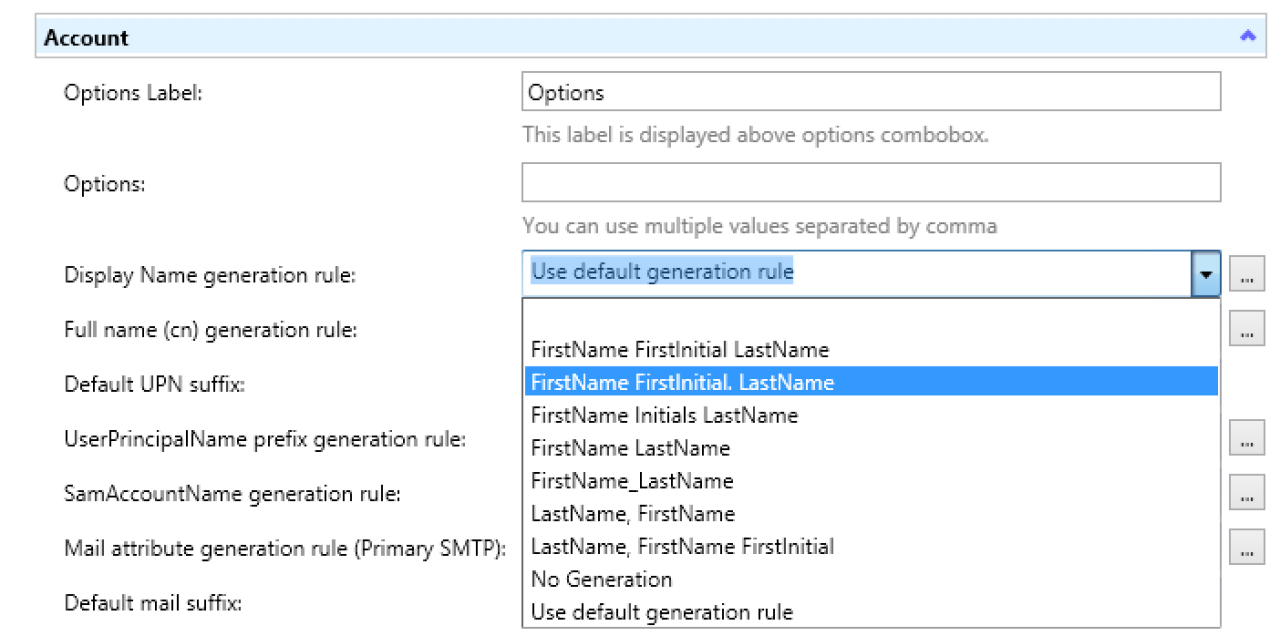
Task: Select 'FirstName Initials LastName' option
Action: [871, 415]
